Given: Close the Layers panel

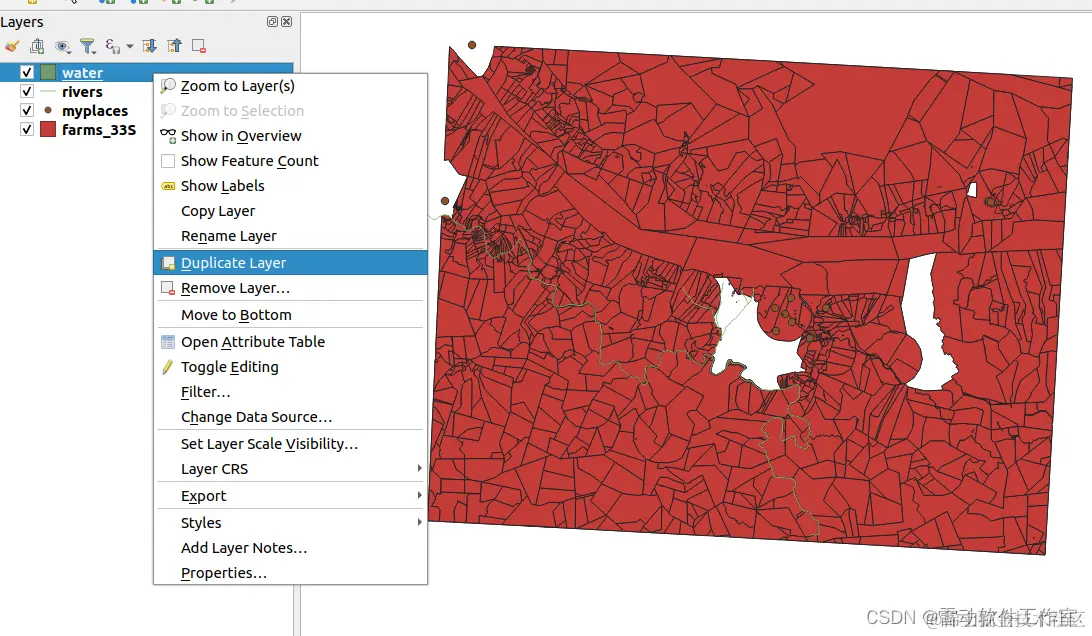Looking at the screenshot, I should 286,22.
